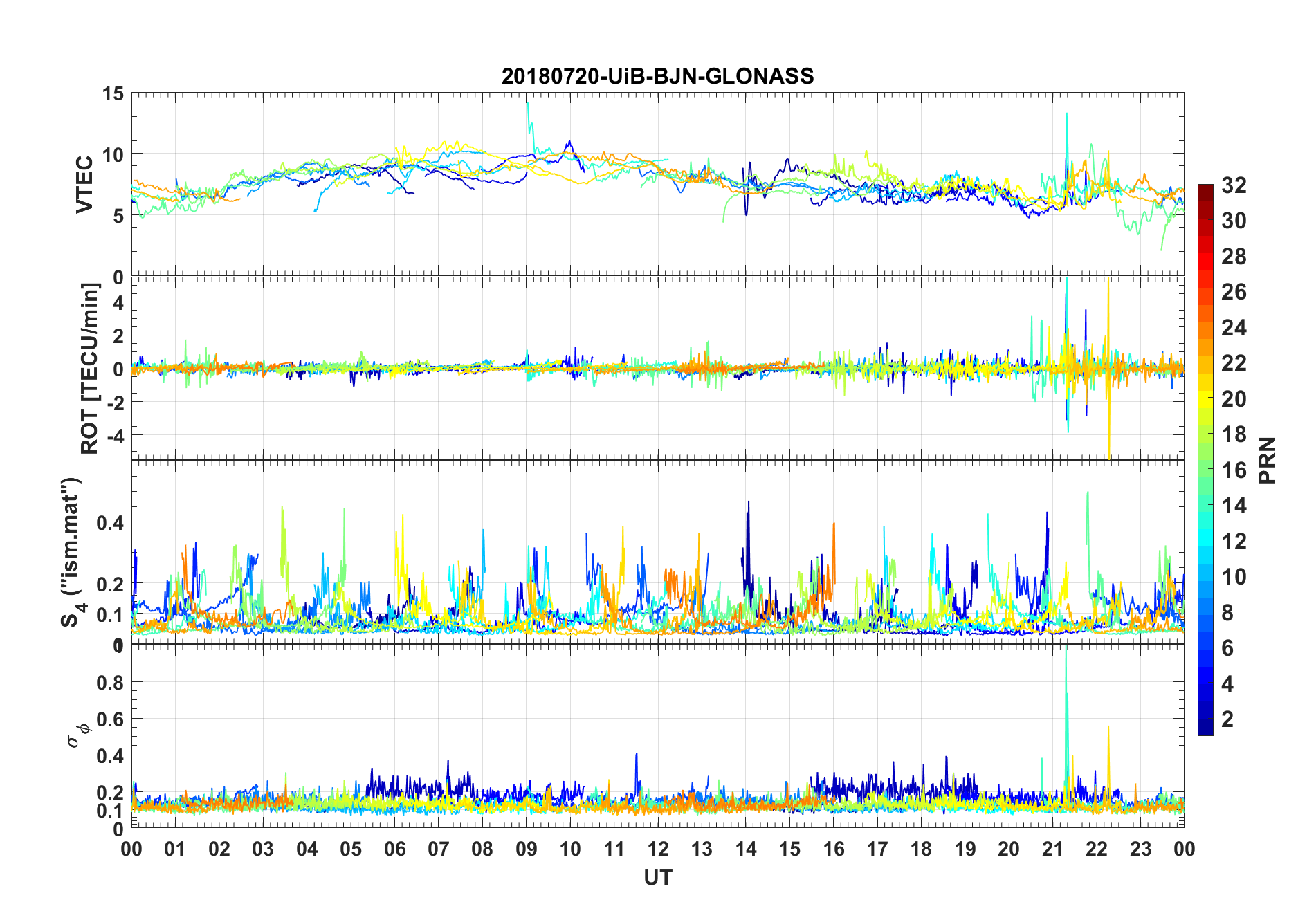This screenshot has height=920, width=1316.
Task: Click the dark blue bottom of the PRN colorbar
Action: (x=1205, y=726)
